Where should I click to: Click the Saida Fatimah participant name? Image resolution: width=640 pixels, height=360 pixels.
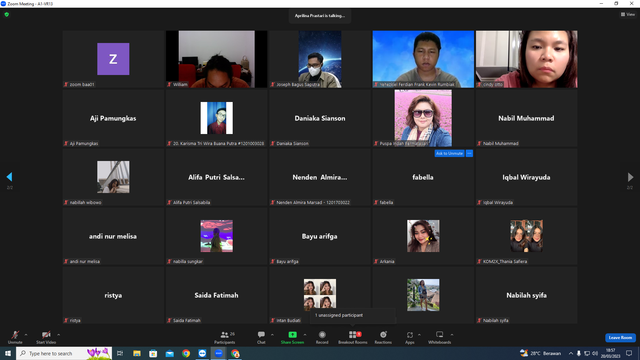216,295
